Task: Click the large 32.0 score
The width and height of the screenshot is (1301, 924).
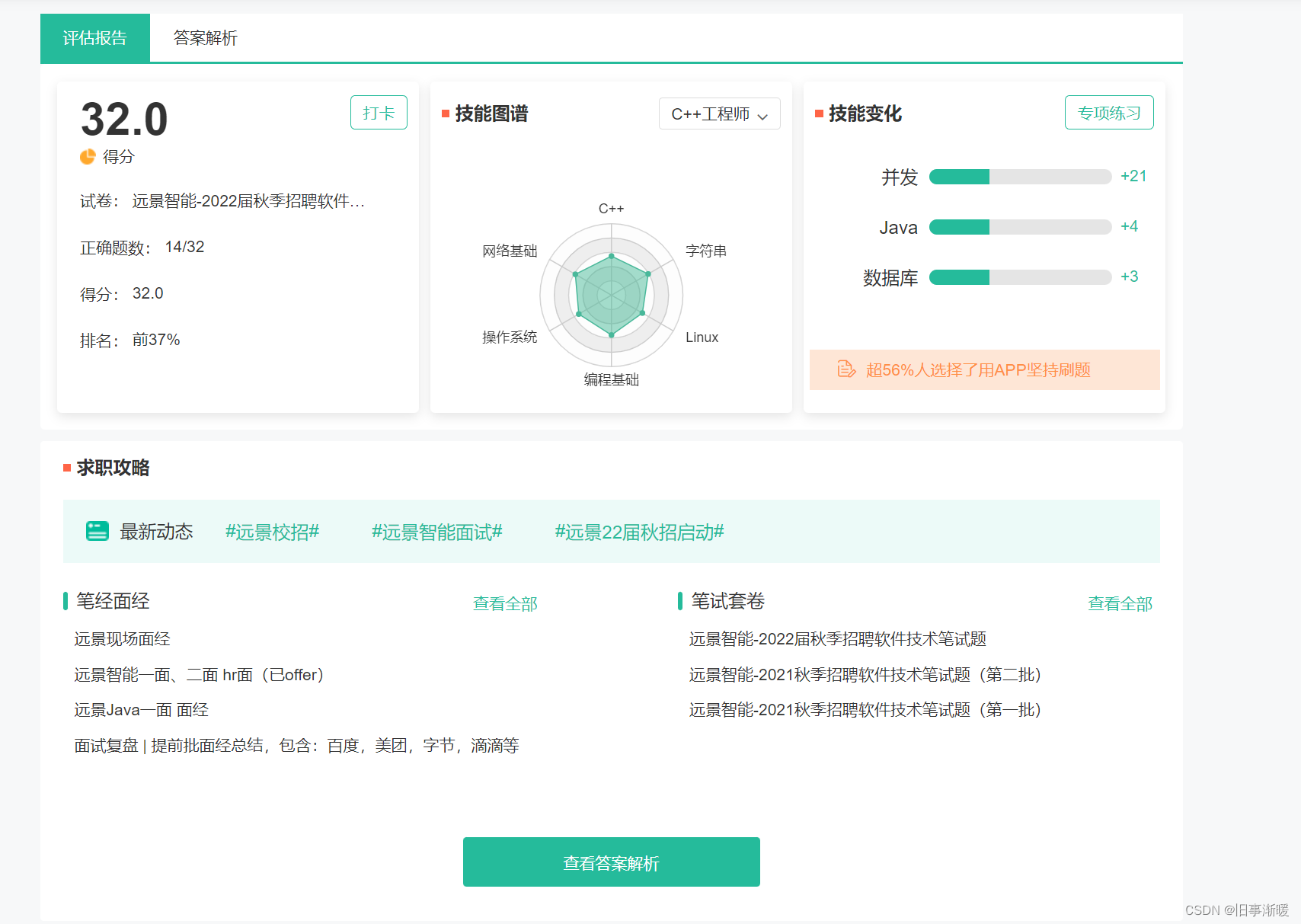Action: click(124, 120)
